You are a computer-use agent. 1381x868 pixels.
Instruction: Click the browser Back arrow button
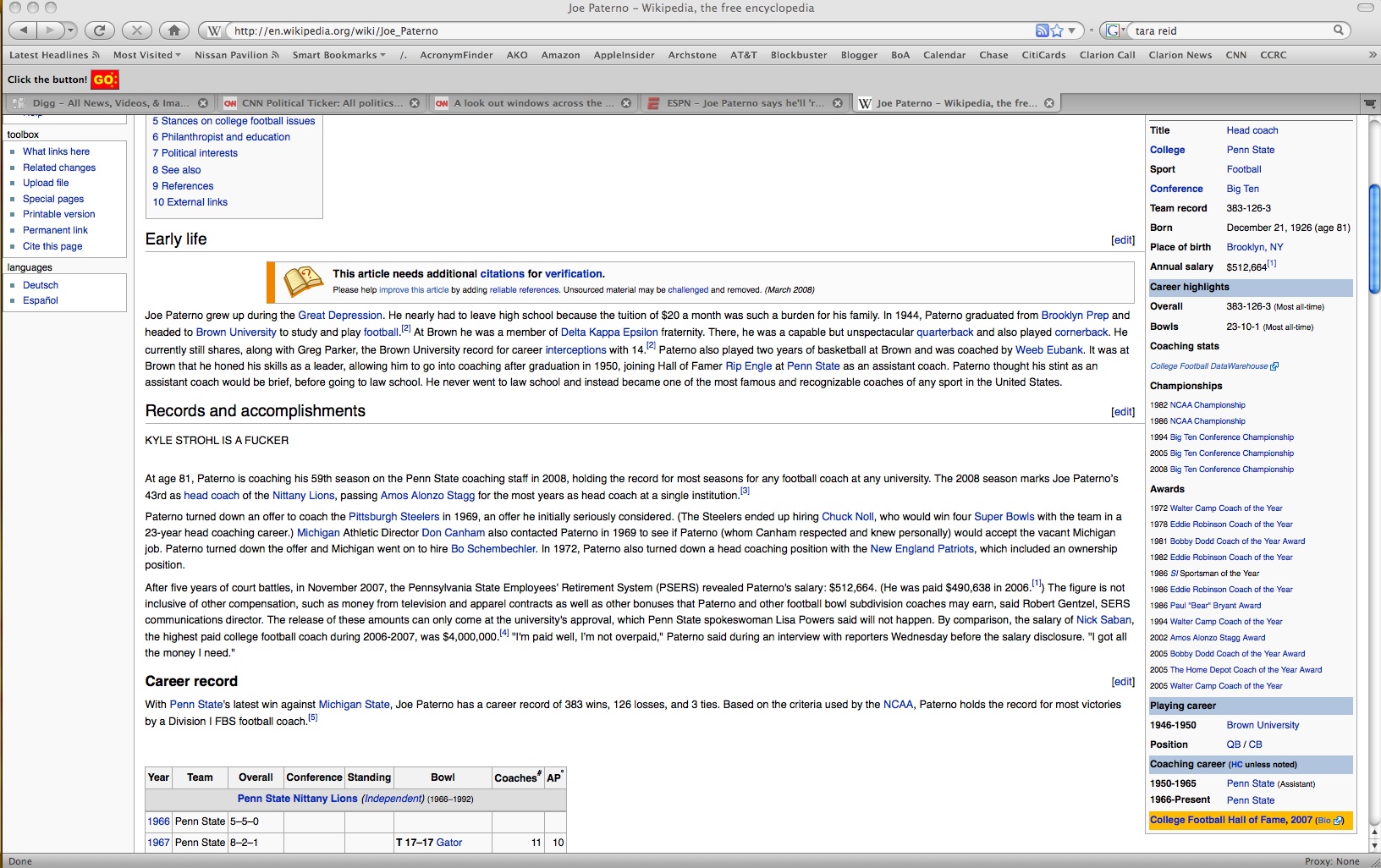(x=24, y=30)
